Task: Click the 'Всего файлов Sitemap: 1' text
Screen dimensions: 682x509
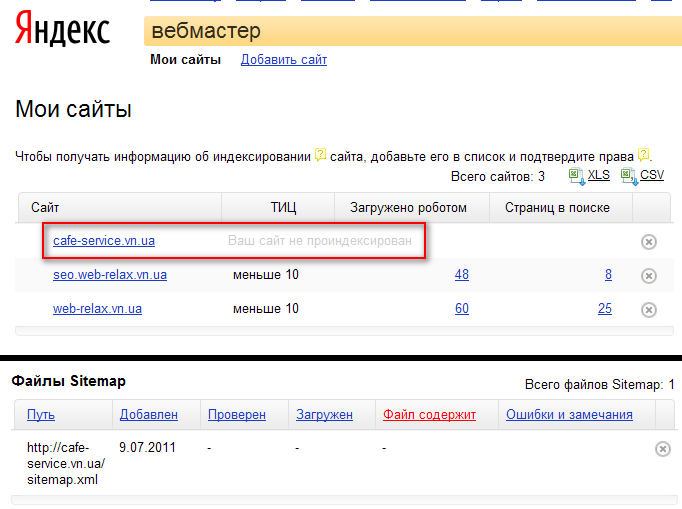Action: (x=600, y=385)
